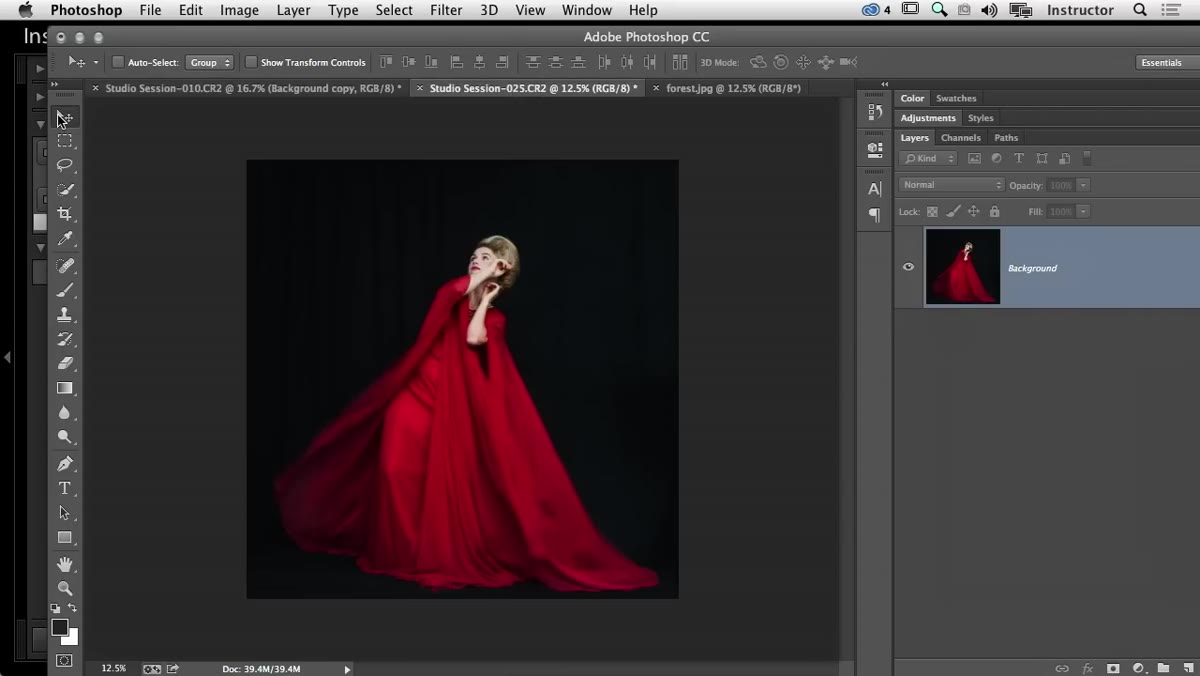Select the Brush tool
The height and width of the screenshot is (676, 1200).
point(65,290)
